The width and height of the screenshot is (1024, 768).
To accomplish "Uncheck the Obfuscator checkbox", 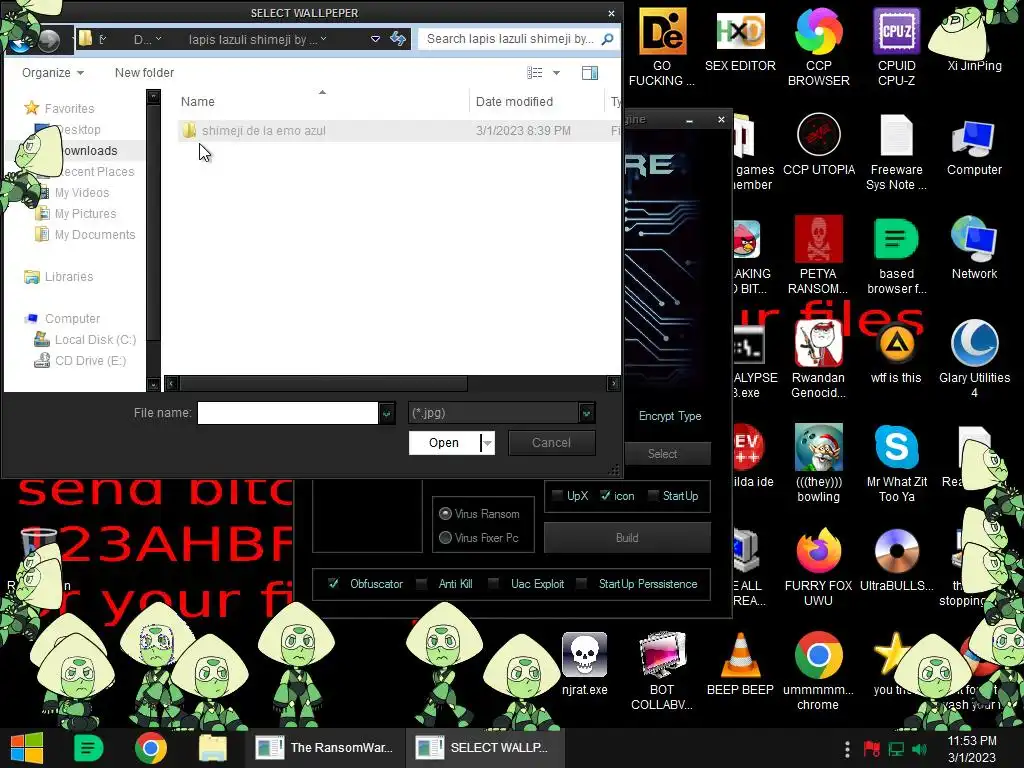I will (x=333, y=583).
